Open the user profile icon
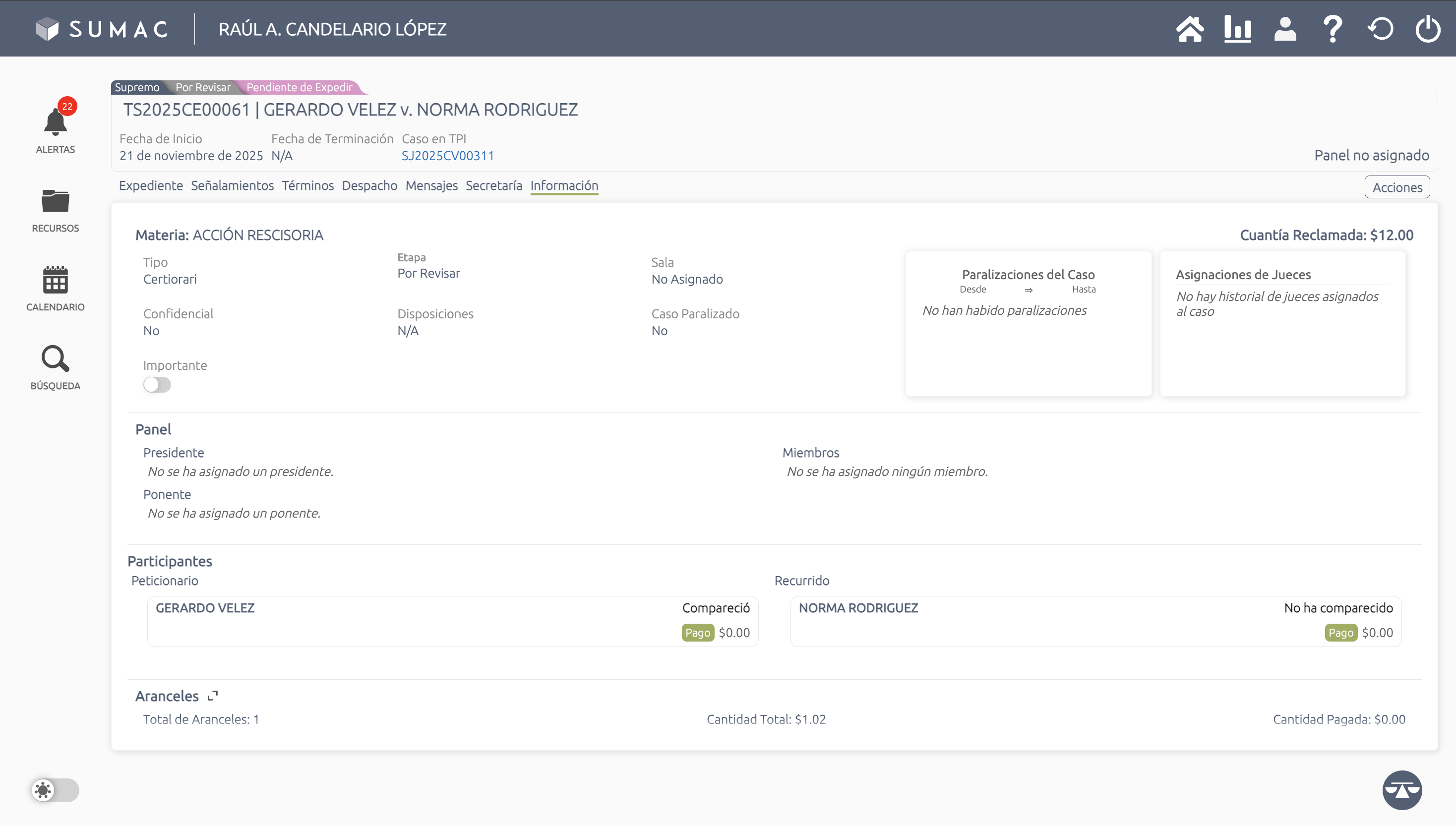 [x=1285, y=29]
